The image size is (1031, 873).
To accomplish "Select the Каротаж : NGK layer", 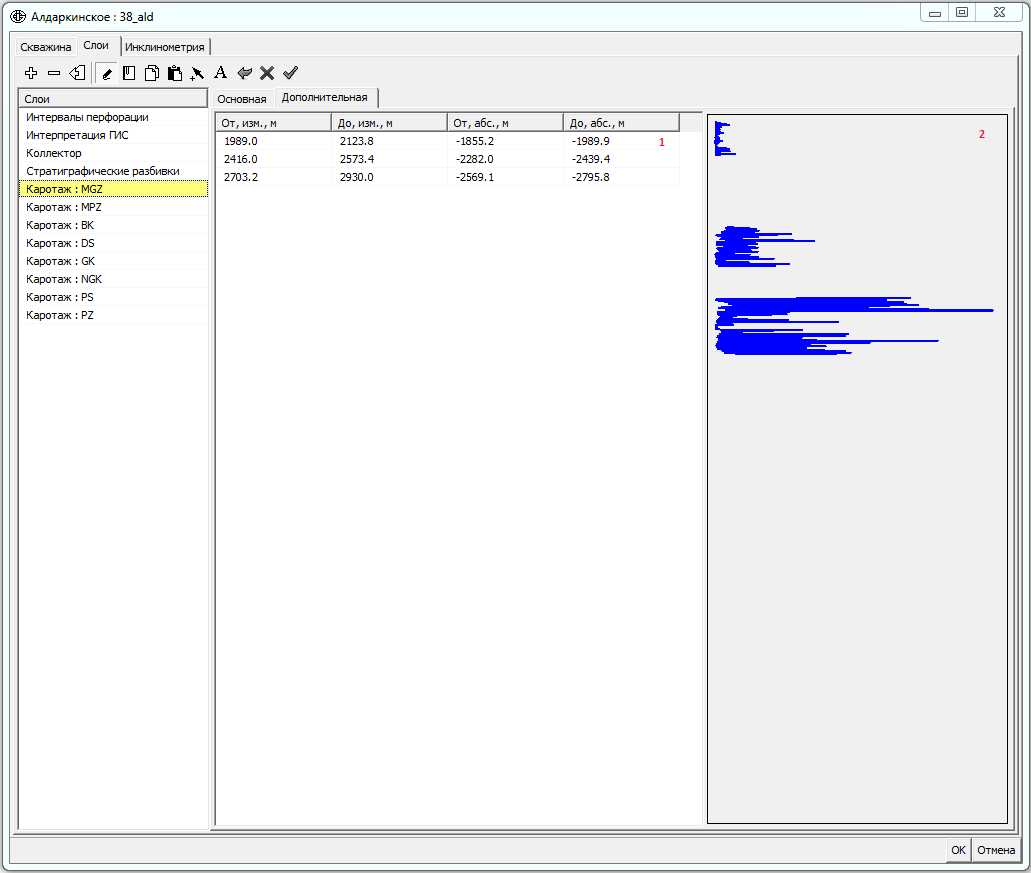I will pos(113,279).
